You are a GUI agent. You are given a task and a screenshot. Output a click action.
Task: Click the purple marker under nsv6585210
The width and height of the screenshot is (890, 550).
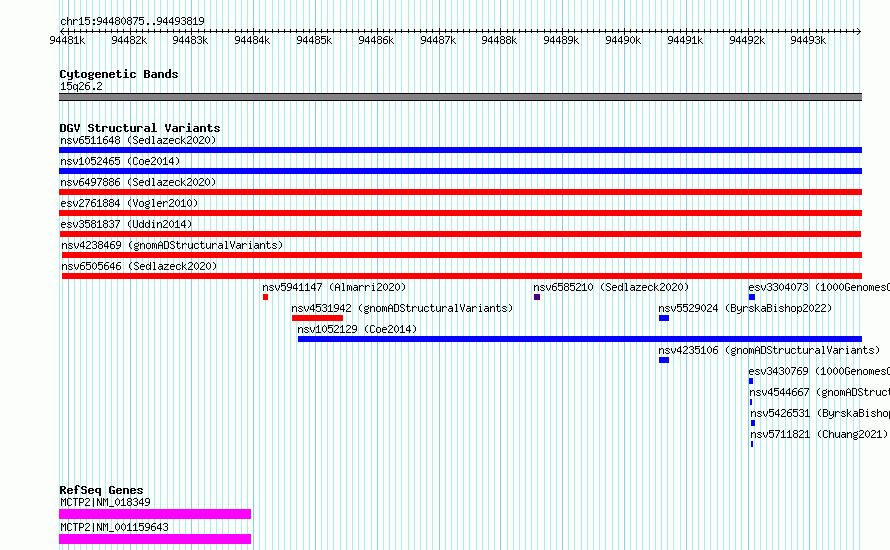(537, 297)
